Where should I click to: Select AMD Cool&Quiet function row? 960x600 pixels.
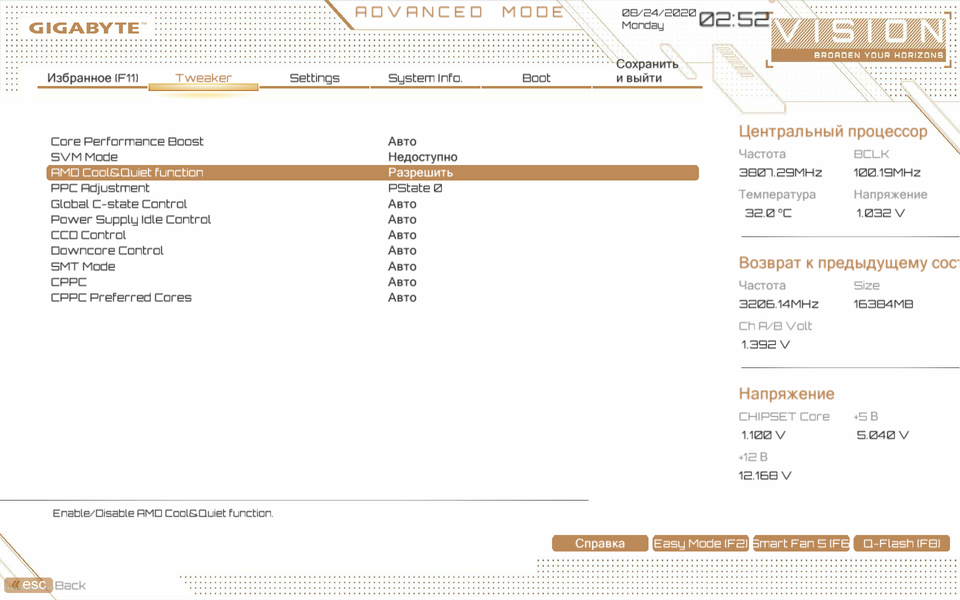click(372, 173)
